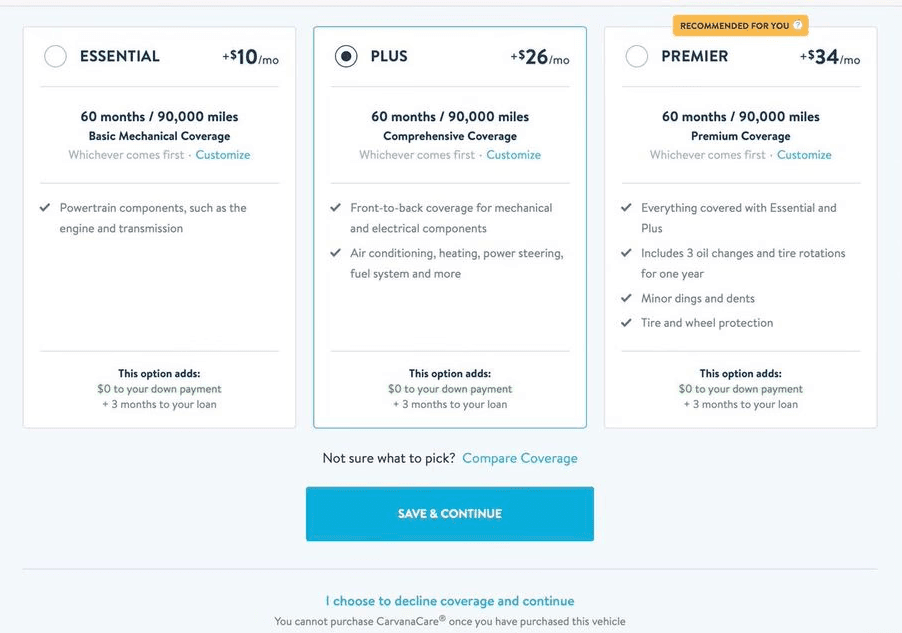This screenshot has width=902, height=633.
Task: Open the Compare Coverage link
Action: [520, 458]
